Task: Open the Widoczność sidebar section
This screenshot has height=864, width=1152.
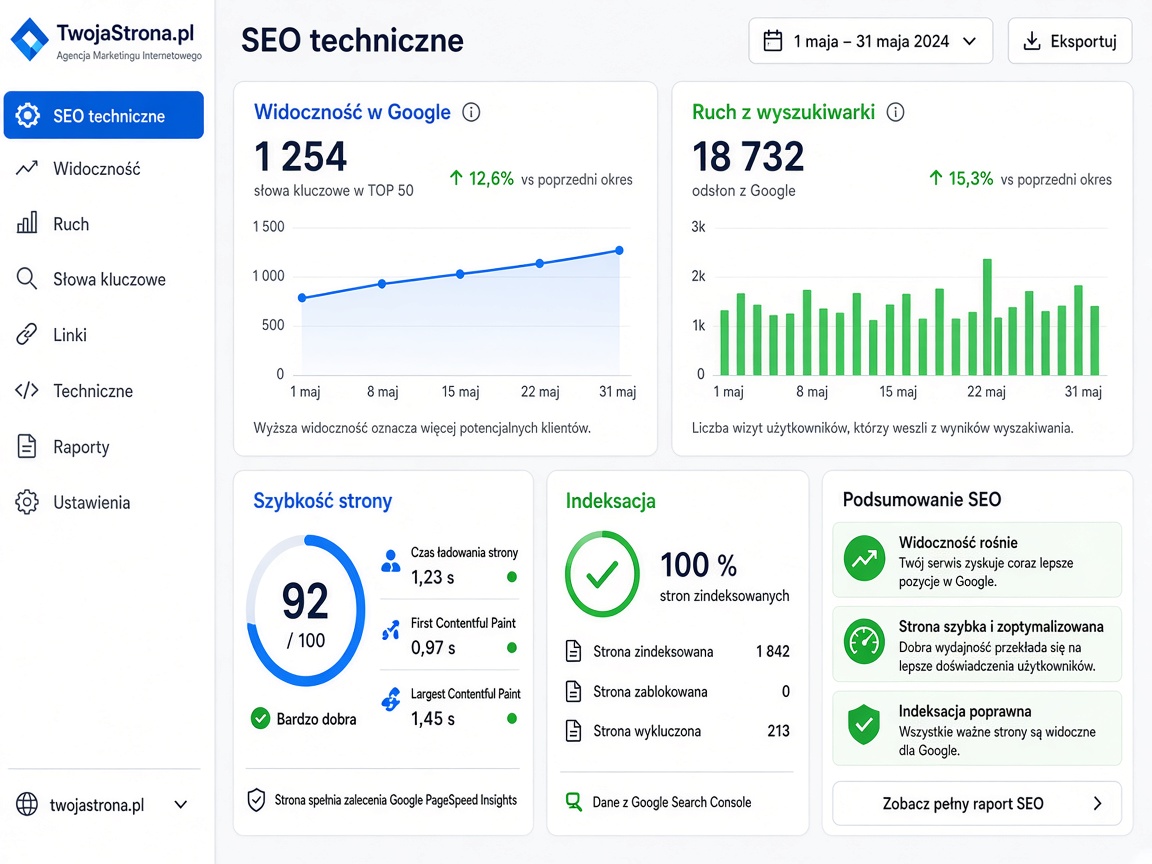Action: tap(104, 168)
